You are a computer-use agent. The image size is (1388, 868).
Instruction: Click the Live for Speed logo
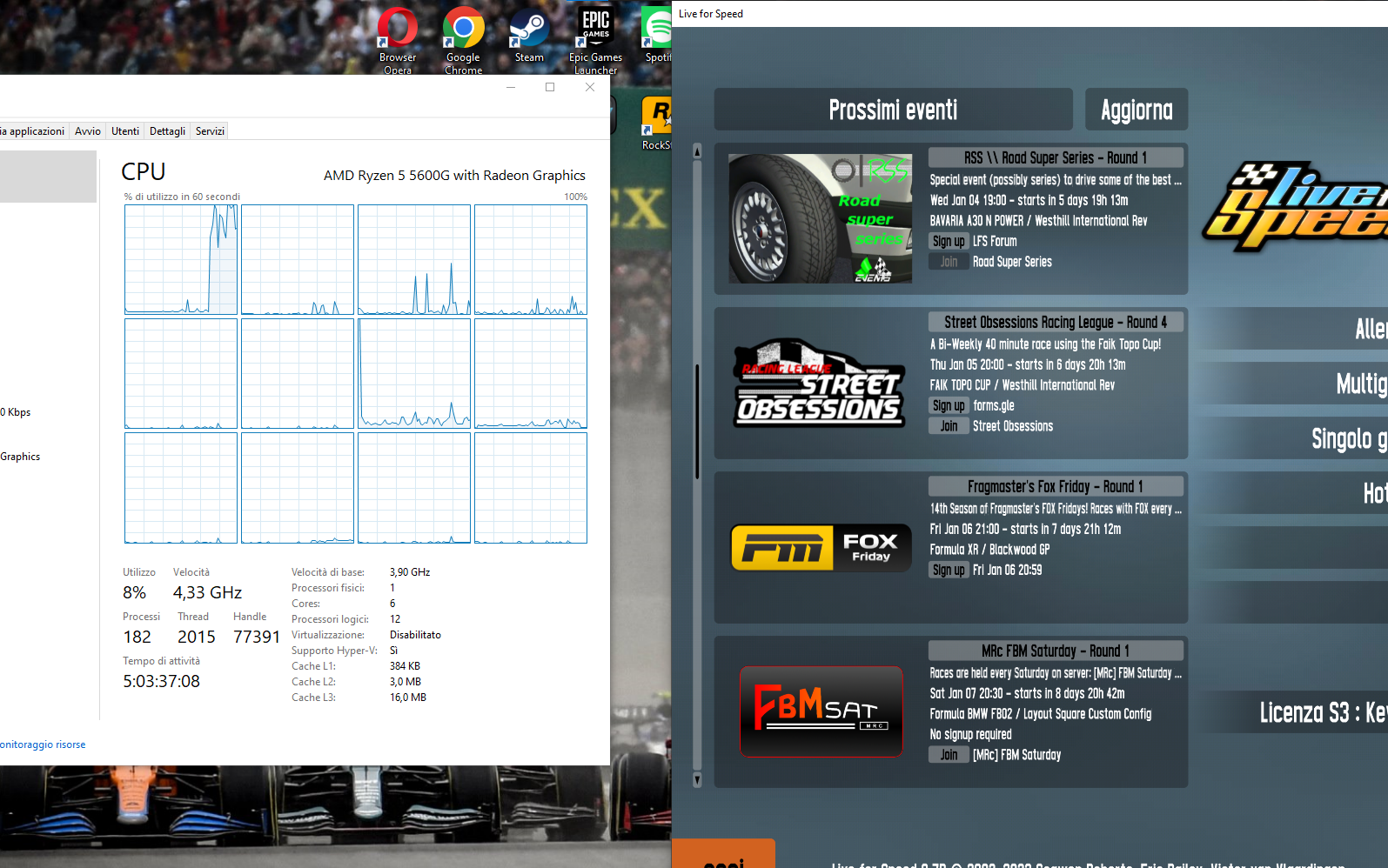pyautogui.click(x=1295, y=209)
